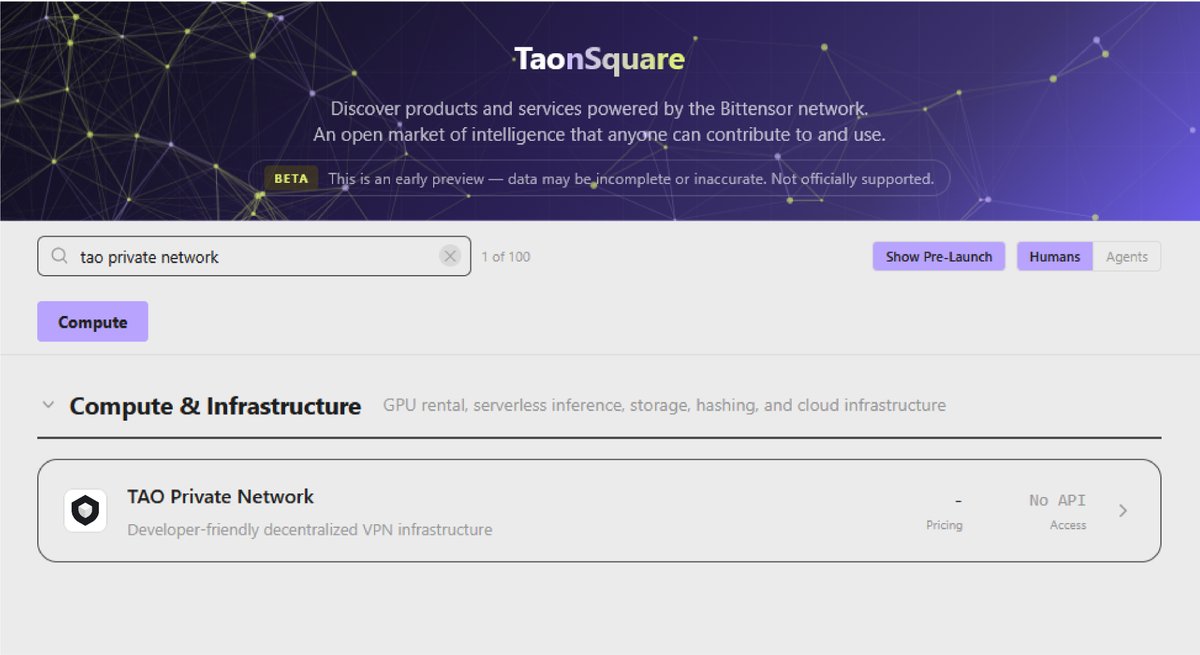Click the 'Pricing' label on the card

944,525
